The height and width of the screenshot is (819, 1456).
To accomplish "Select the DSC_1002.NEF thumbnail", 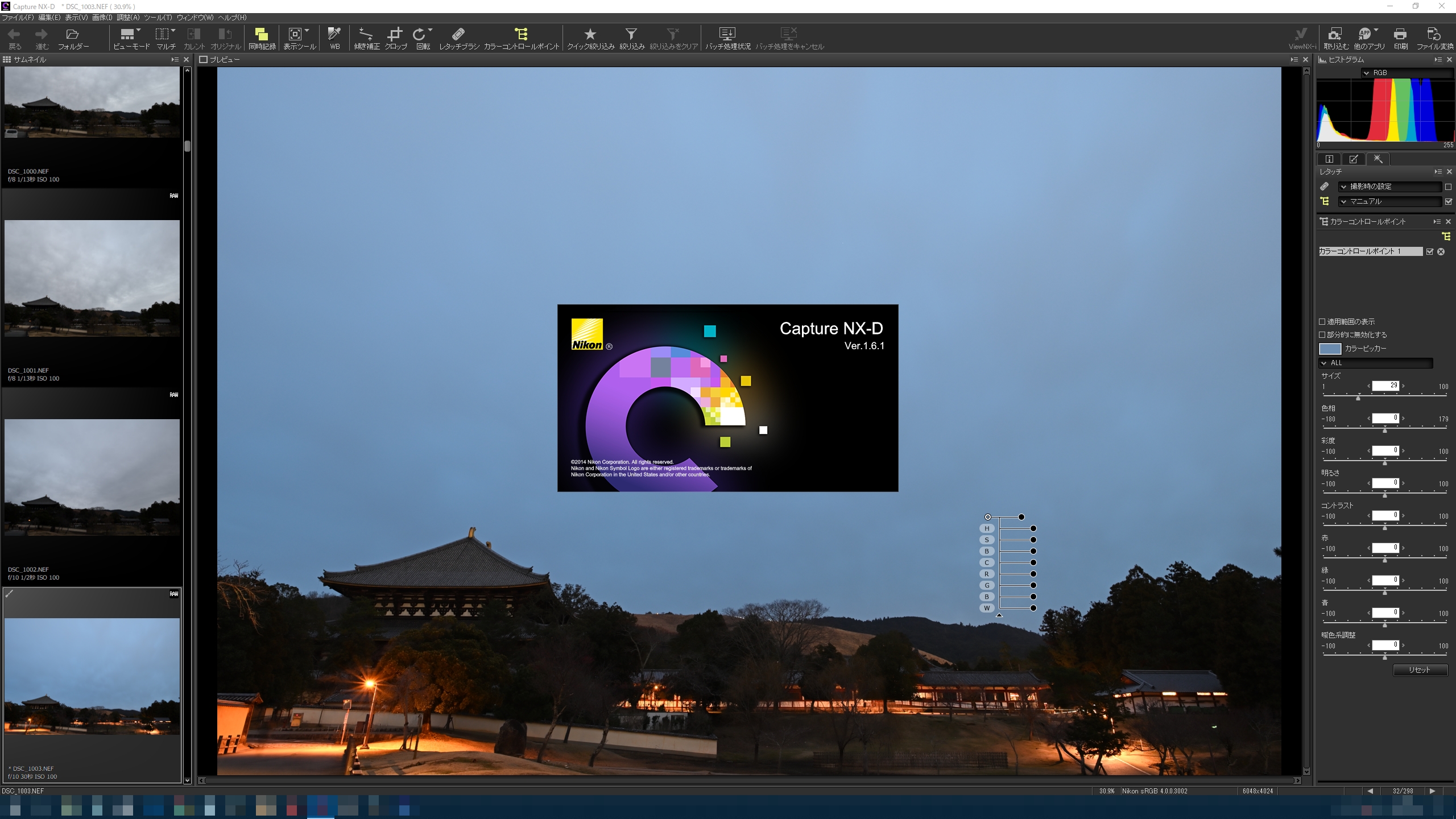I will click(92, 478).
